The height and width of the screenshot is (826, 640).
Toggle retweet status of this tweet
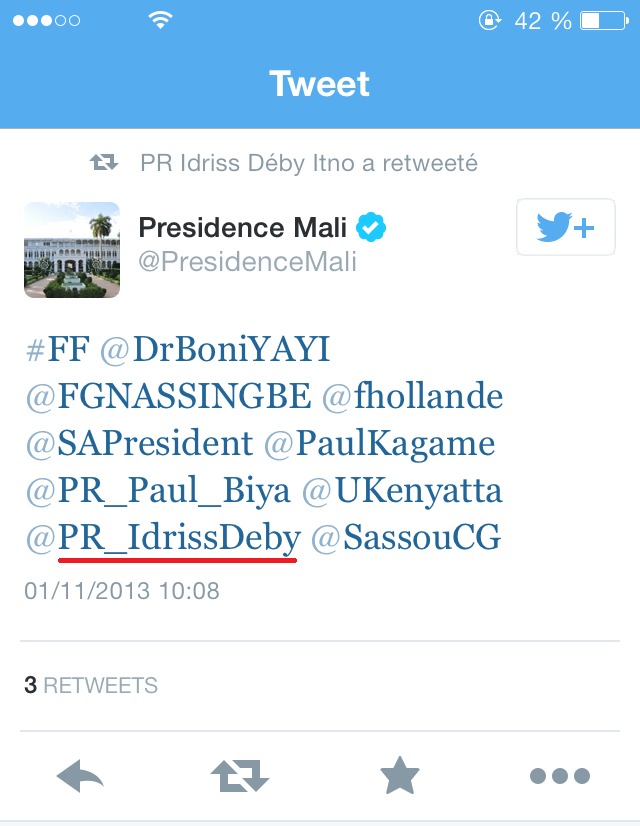(x=240, y=775)
